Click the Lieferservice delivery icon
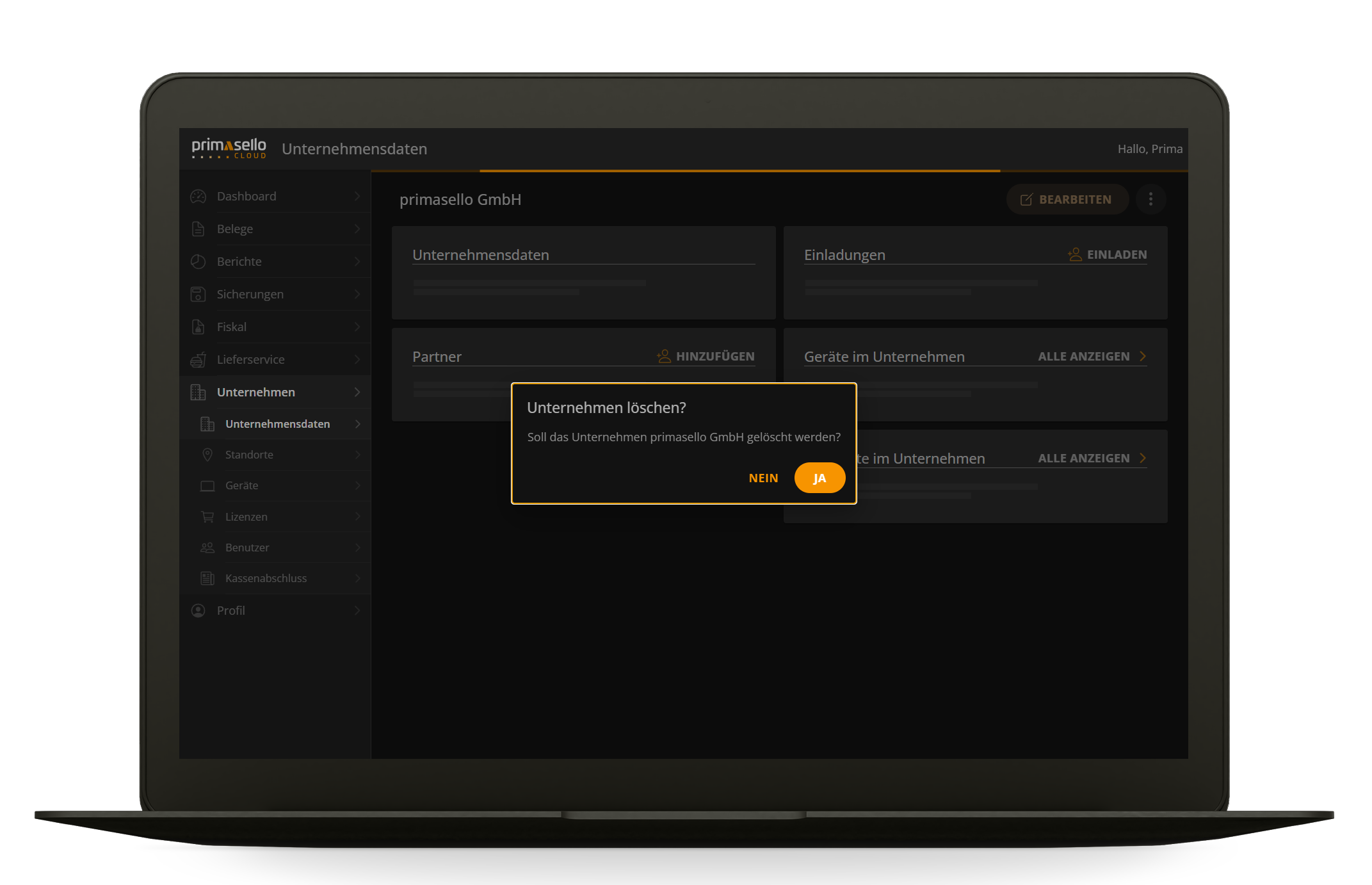 [198, 360]
